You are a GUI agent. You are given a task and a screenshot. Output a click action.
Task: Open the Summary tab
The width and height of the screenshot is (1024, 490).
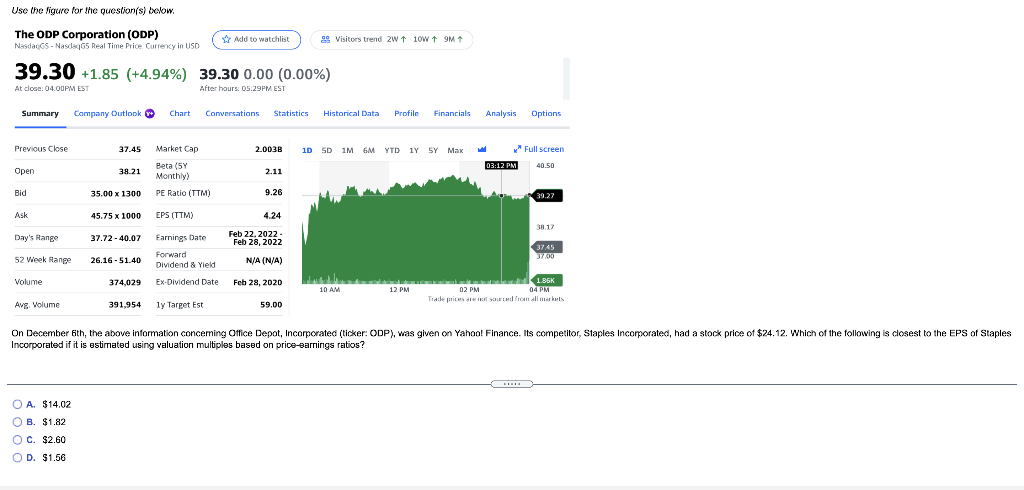point(40,114)
